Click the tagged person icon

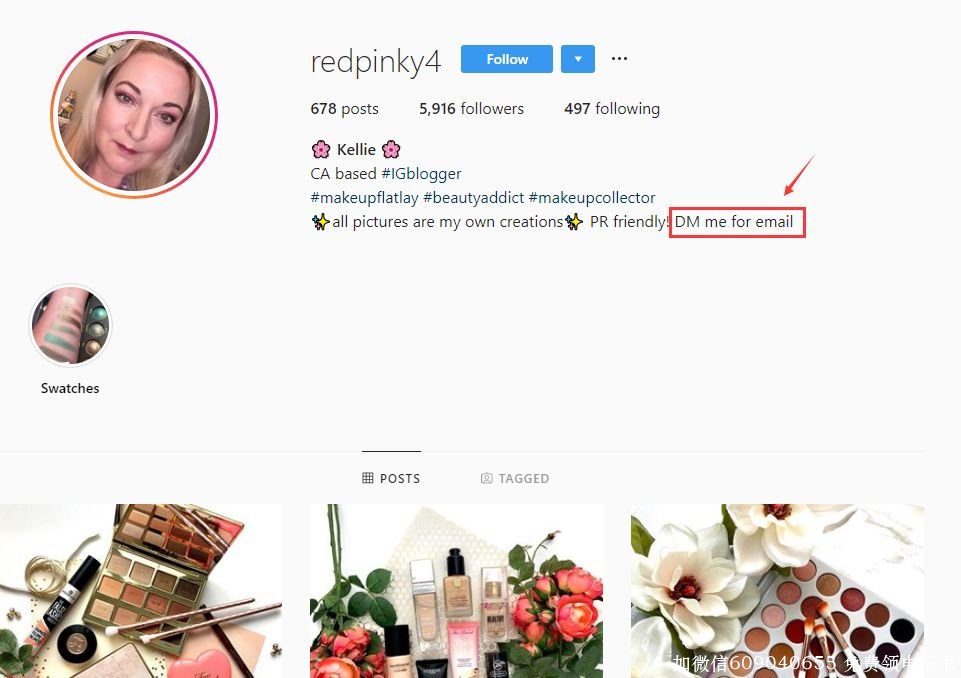tap(487, 478)
